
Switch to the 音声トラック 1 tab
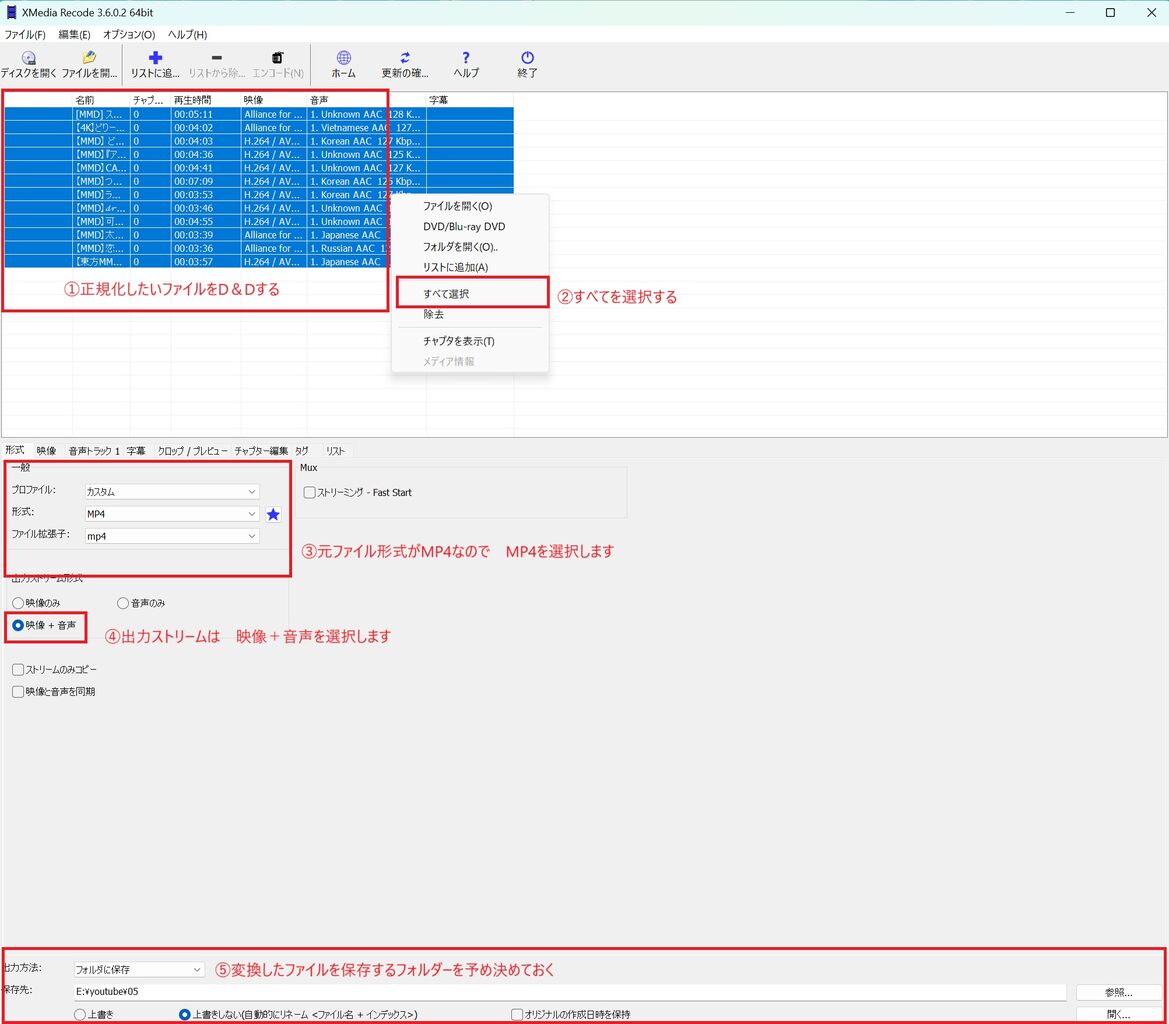point(94,451)
